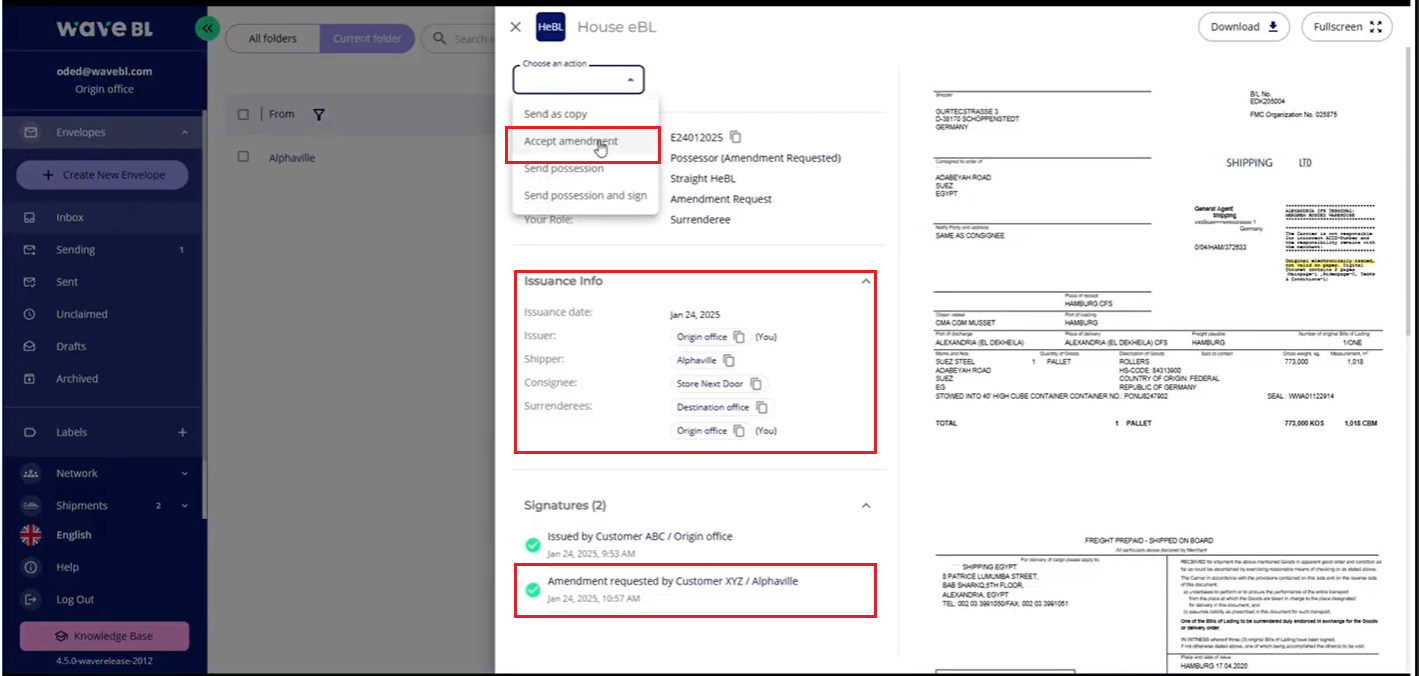Click the version 4.5.0-waverelease-2012 text

104,661
